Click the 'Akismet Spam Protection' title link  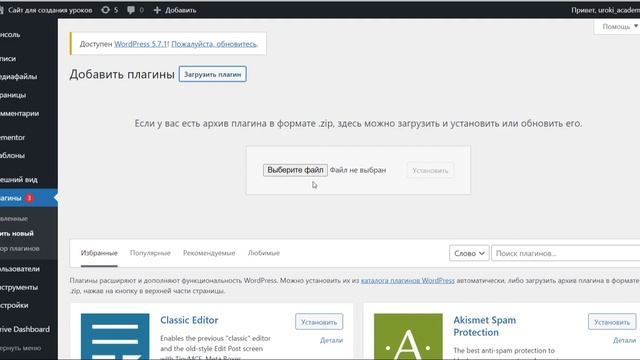pos(484,326)
